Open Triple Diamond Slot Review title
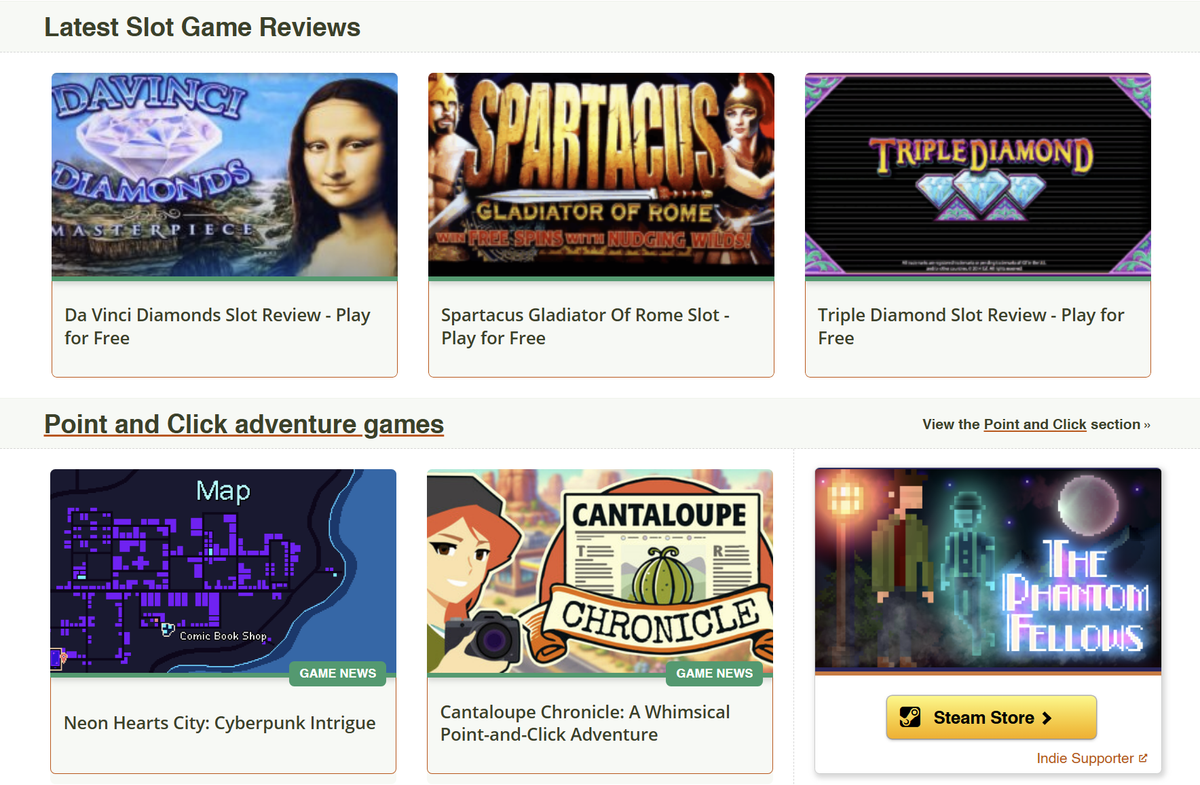 click(971, 326)
